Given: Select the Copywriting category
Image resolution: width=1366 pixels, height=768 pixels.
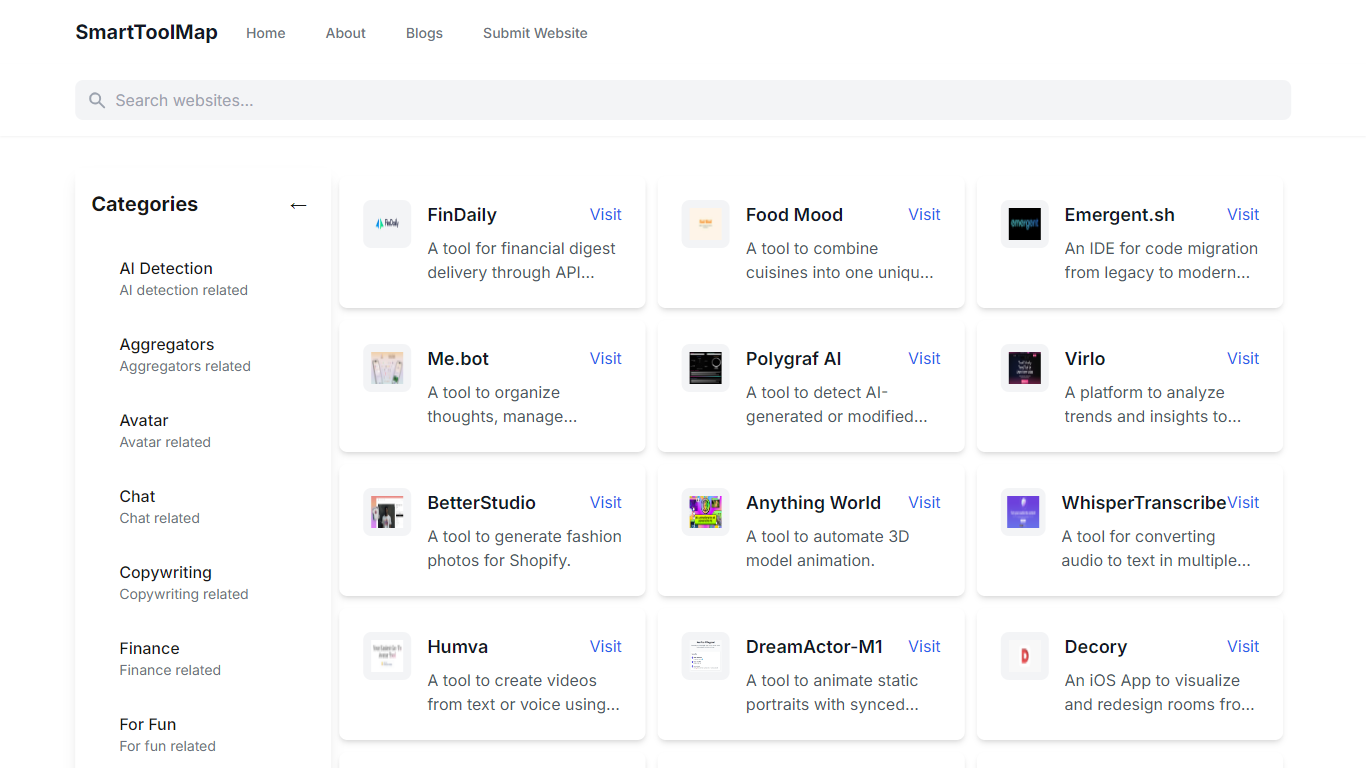Looking at the screenshot, I should point(165,572).
